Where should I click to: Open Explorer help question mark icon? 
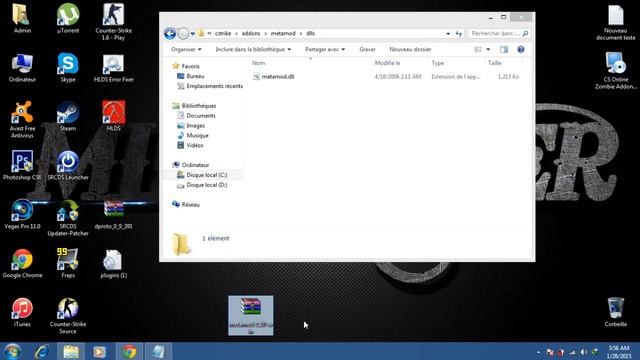[521, 49]
